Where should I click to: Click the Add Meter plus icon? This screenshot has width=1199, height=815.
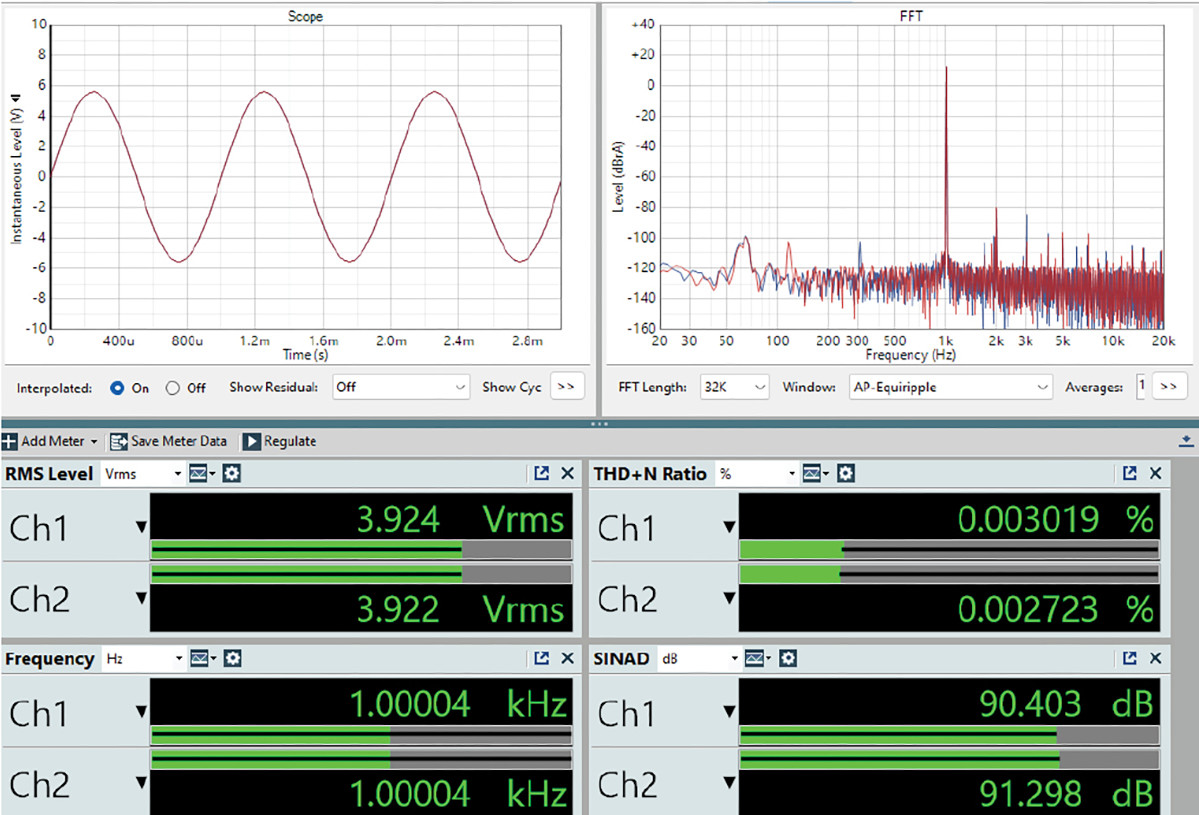[x=9, y=441]
